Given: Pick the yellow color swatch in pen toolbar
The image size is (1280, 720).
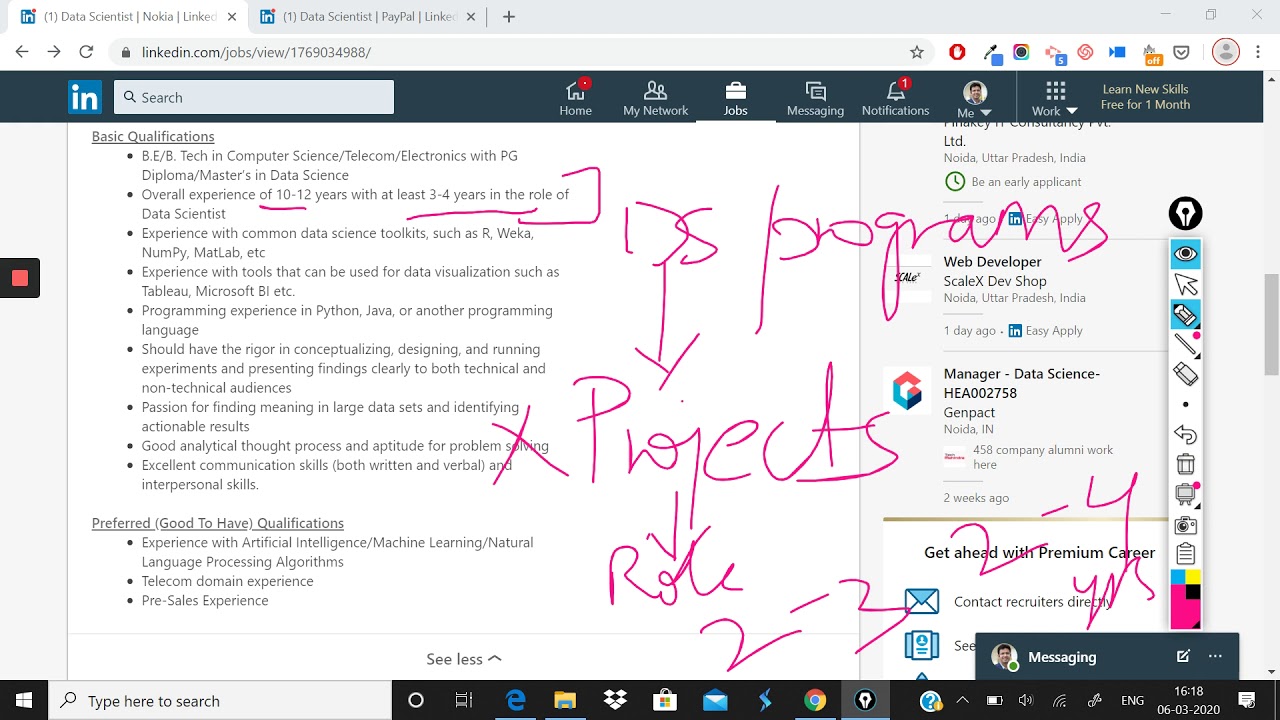Looking at the screenshot, I should pos(1193,578).
